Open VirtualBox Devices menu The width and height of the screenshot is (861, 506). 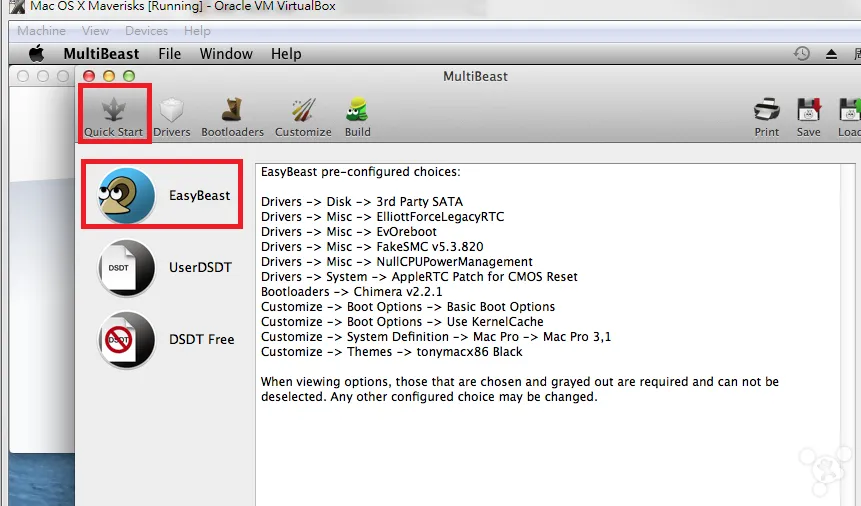[x=147, y=31]
